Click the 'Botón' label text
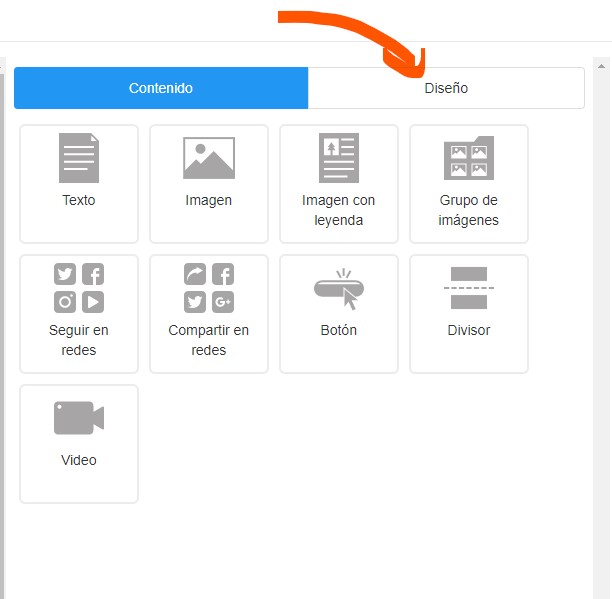Image resolution: width=612 pixels, height=599 pixels. pyautogui.click(x=339, y=330)
